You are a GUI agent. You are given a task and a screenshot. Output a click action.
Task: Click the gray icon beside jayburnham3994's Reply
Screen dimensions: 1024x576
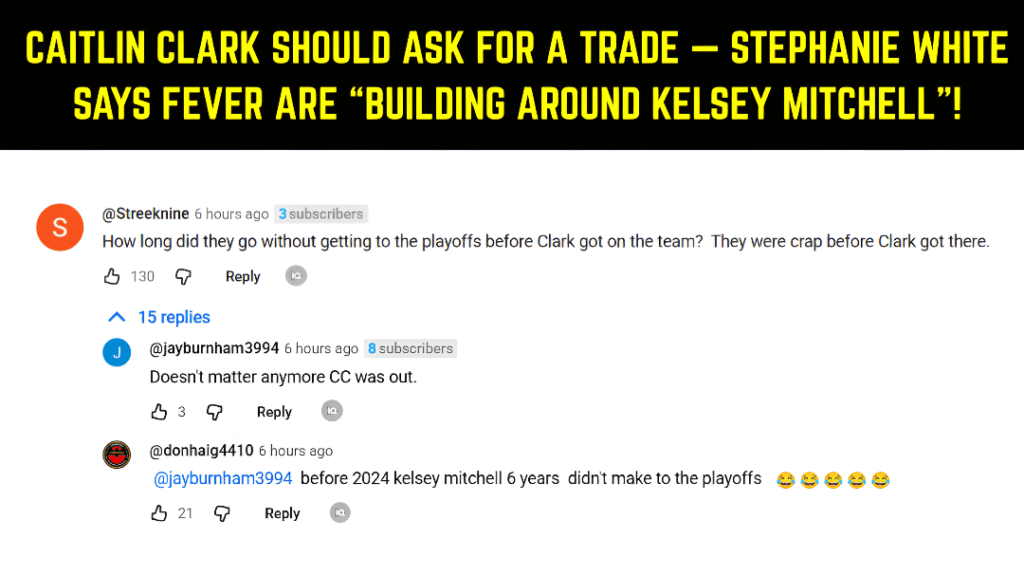pyautogui.click(x=331, y=411)
